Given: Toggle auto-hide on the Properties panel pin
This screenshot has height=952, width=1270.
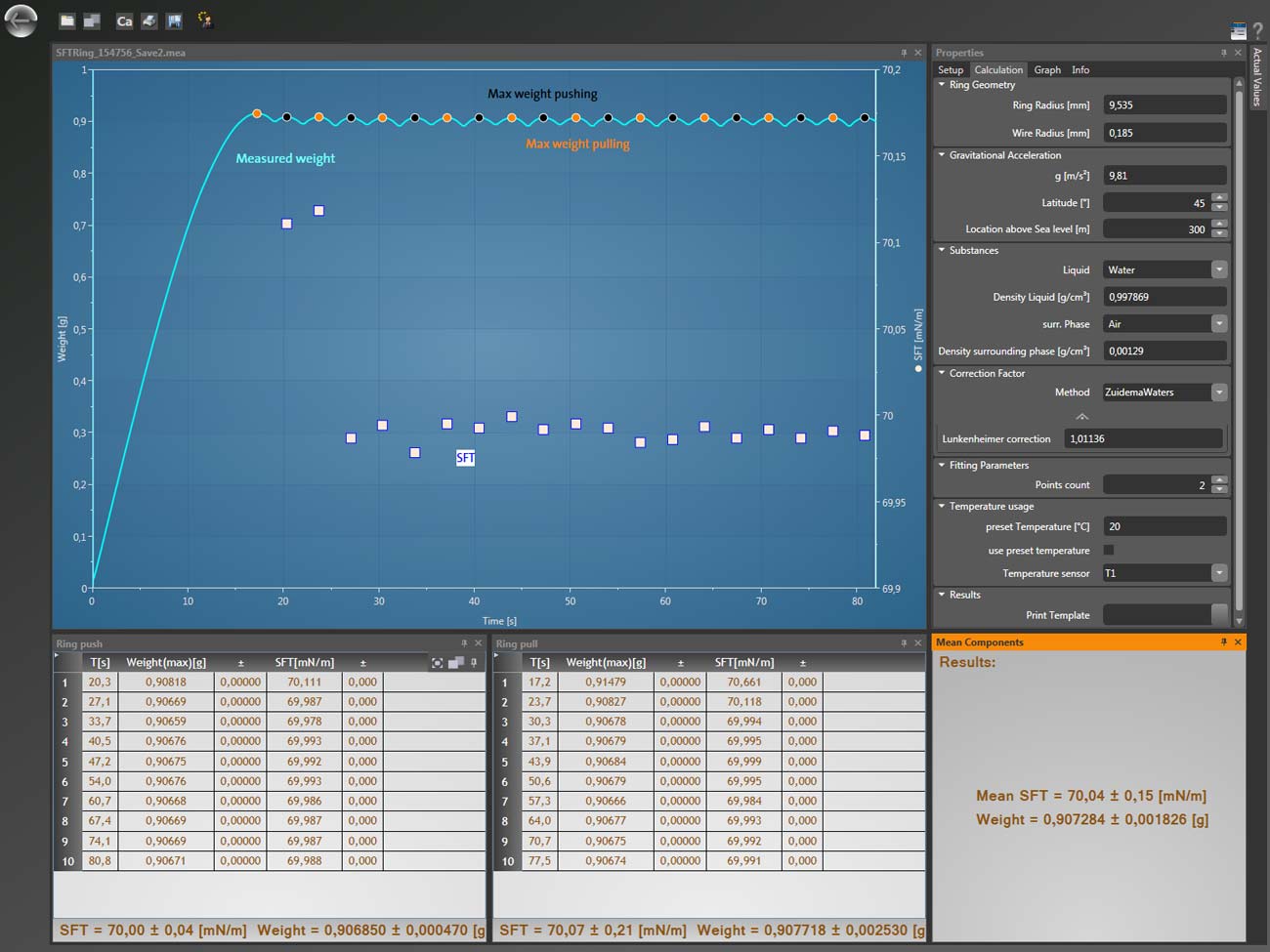Looking at the screenshot, I should pos(1222,52).
